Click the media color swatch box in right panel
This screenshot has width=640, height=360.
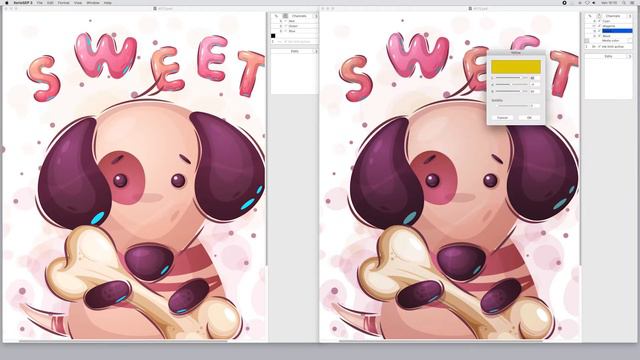point(587,41)
